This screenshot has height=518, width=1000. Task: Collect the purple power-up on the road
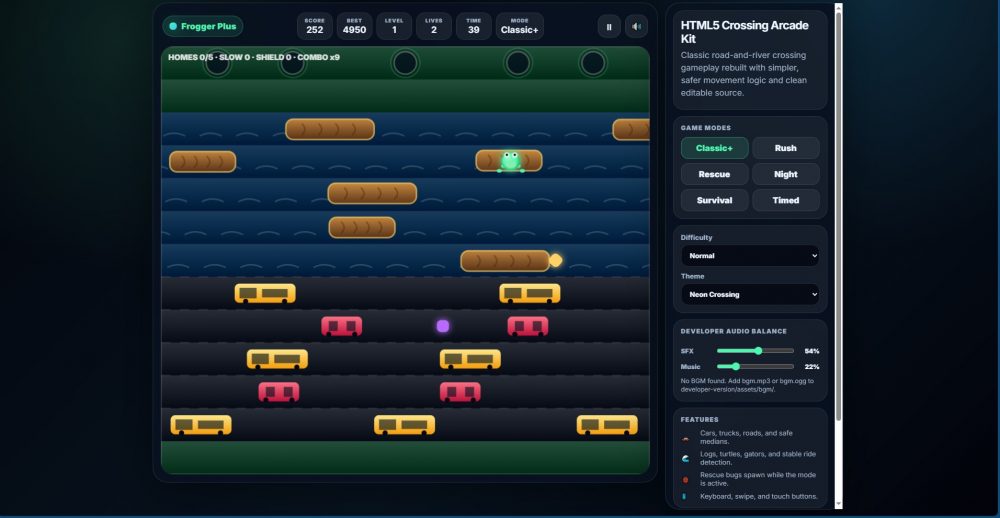click(x=443, y=326)
